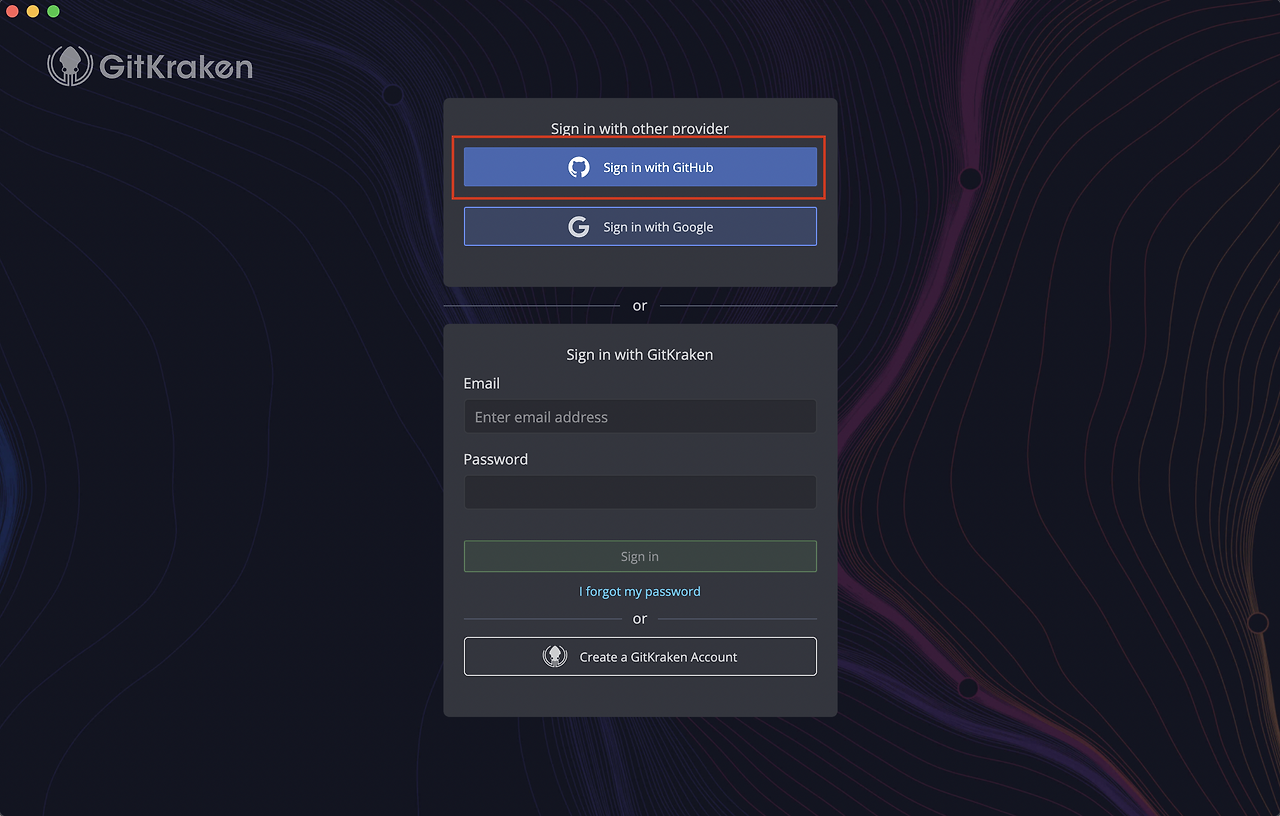This screenshot has width=1280, height=816.
Task: Click the Password input box
Action: (x=640, y=492)
